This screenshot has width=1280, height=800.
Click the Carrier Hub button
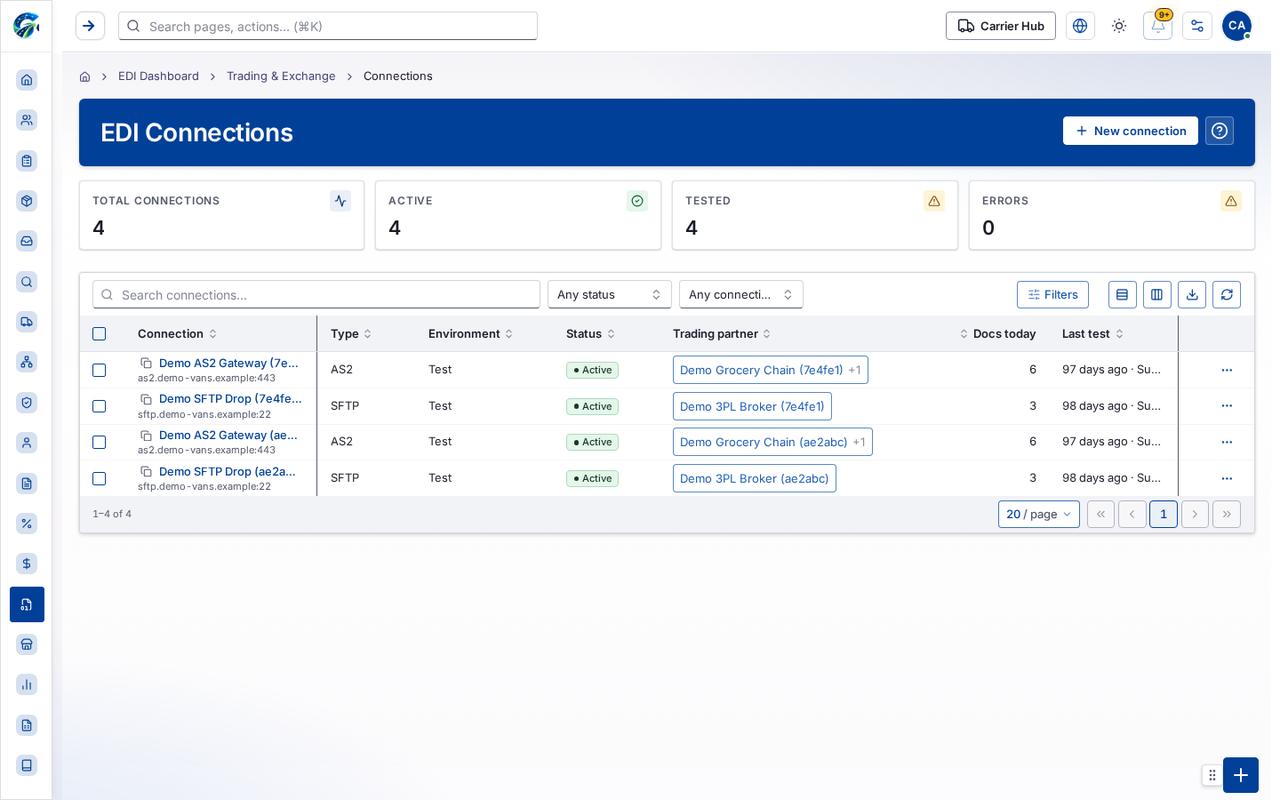tap(1001, 26)
